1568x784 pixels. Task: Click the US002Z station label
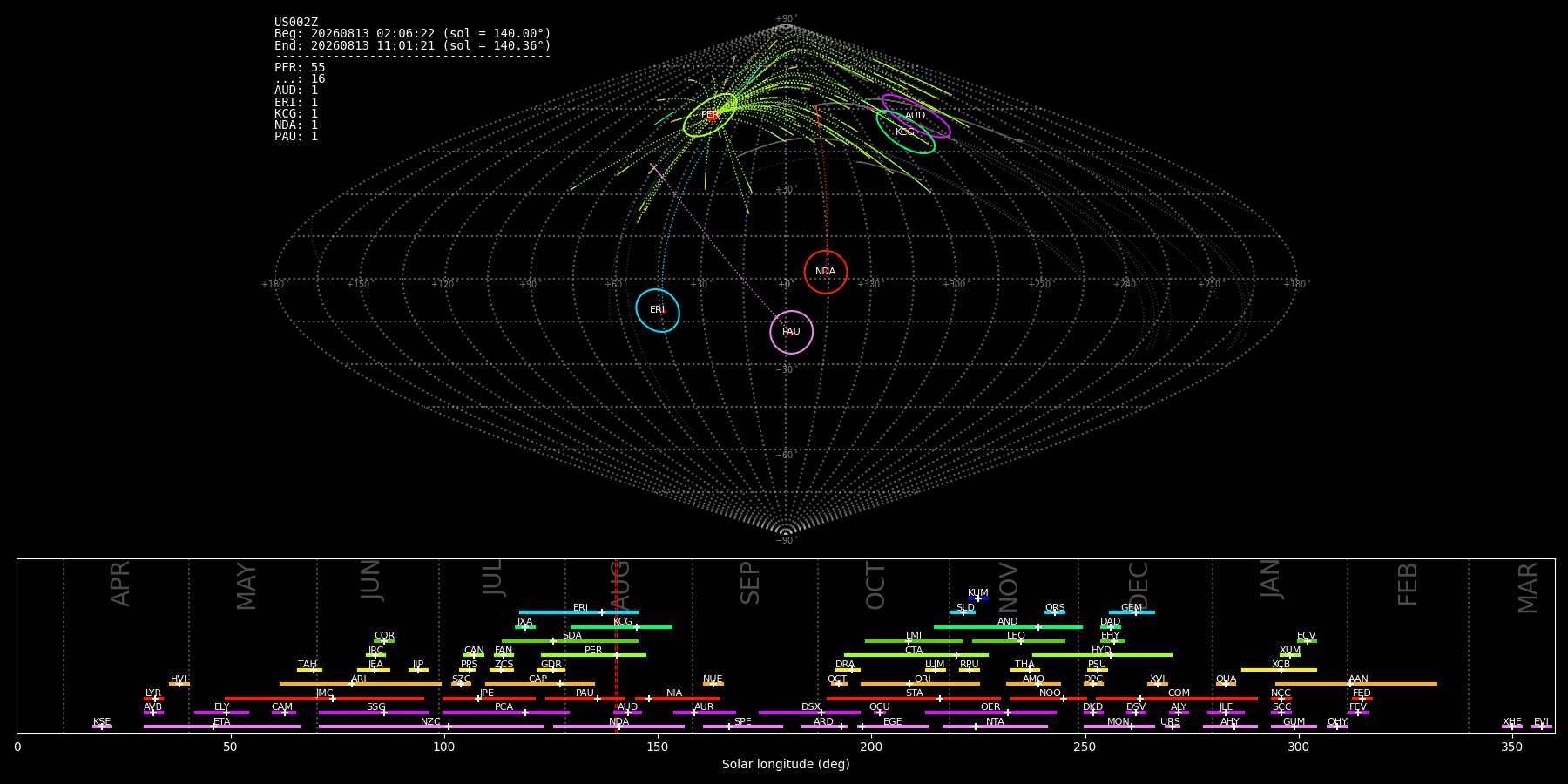click(x=296, y=23)
